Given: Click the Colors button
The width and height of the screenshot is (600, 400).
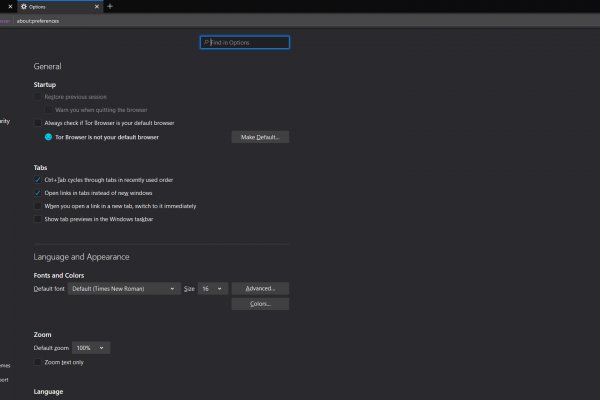Looking at the screenshot, I should coord(260,304).
